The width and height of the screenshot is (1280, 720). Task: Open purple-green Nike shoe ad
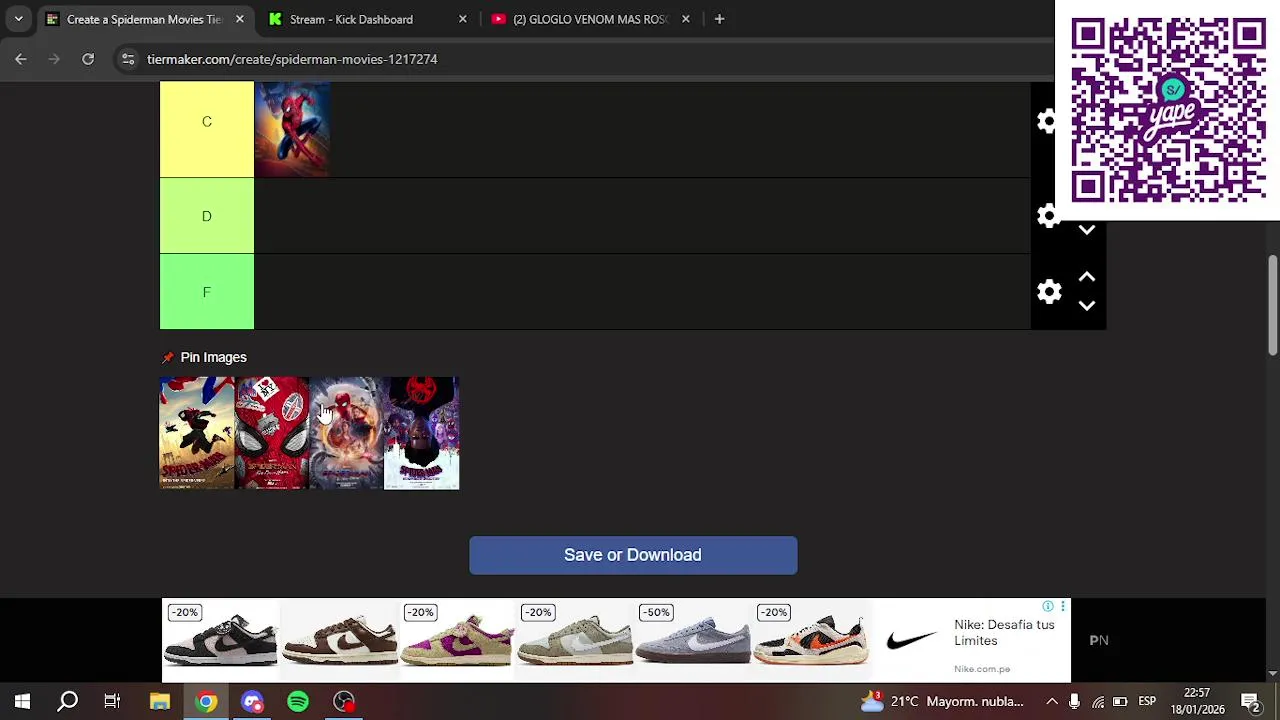(457, 640)
